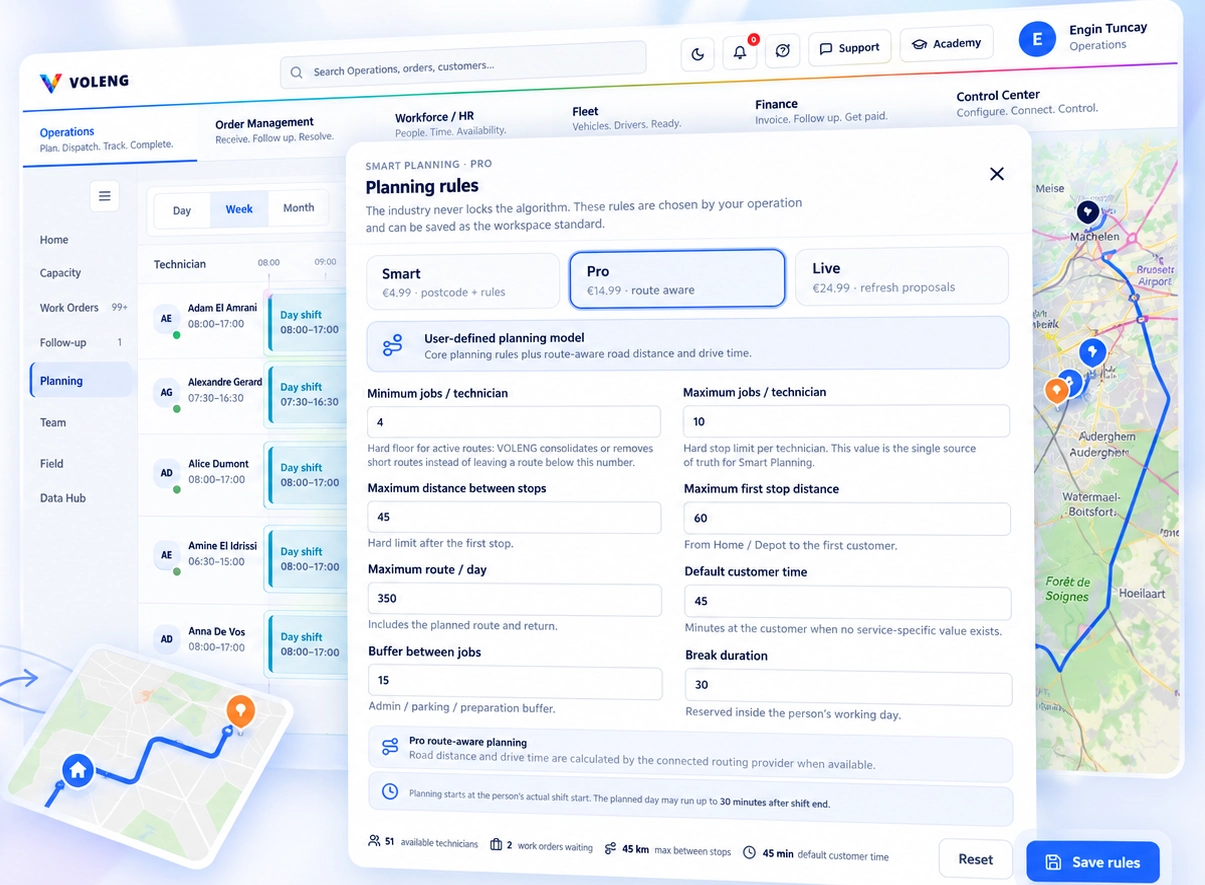Toggle dark mode moon icon
1205x885 pixels.
point(697,54)
